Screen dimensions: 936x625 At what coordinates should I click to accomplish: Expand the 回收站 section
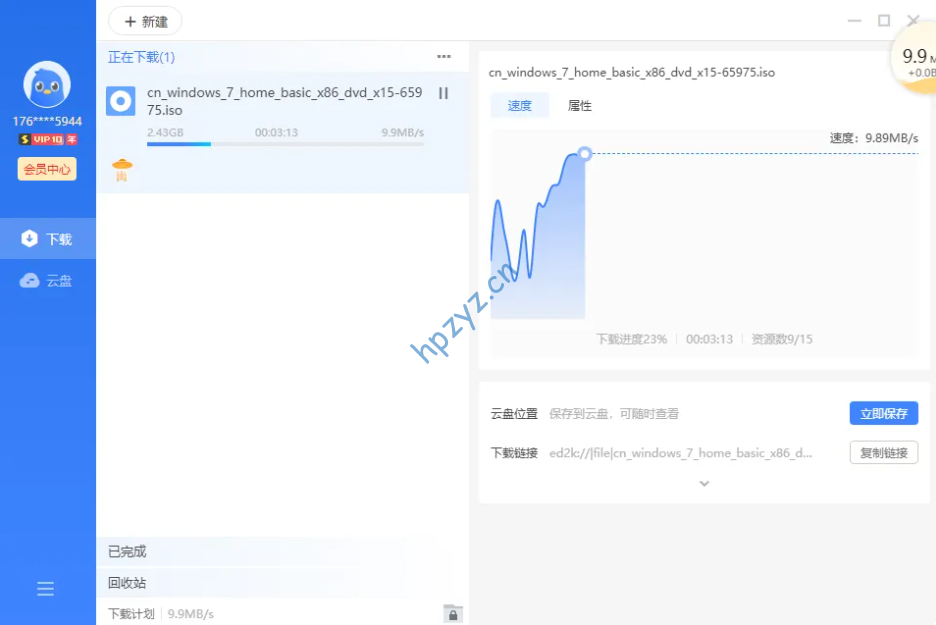tap(128, 582)
